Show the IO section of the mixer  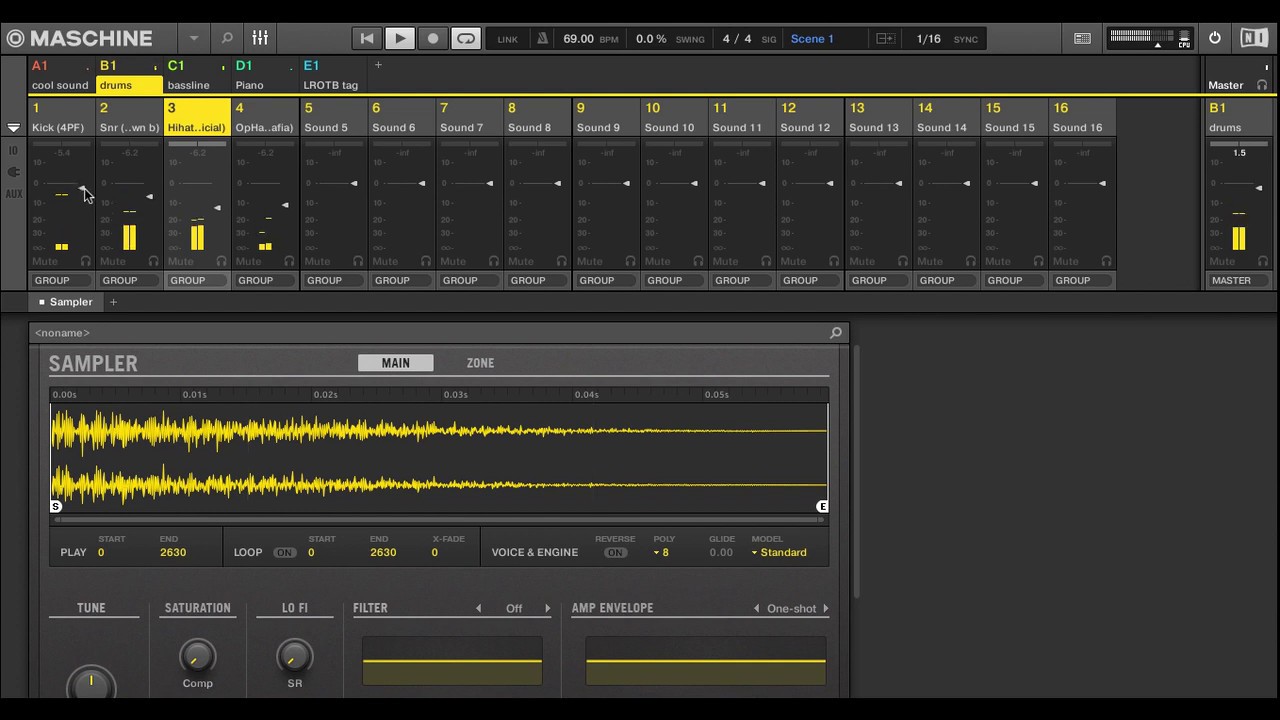click(13, 151)
